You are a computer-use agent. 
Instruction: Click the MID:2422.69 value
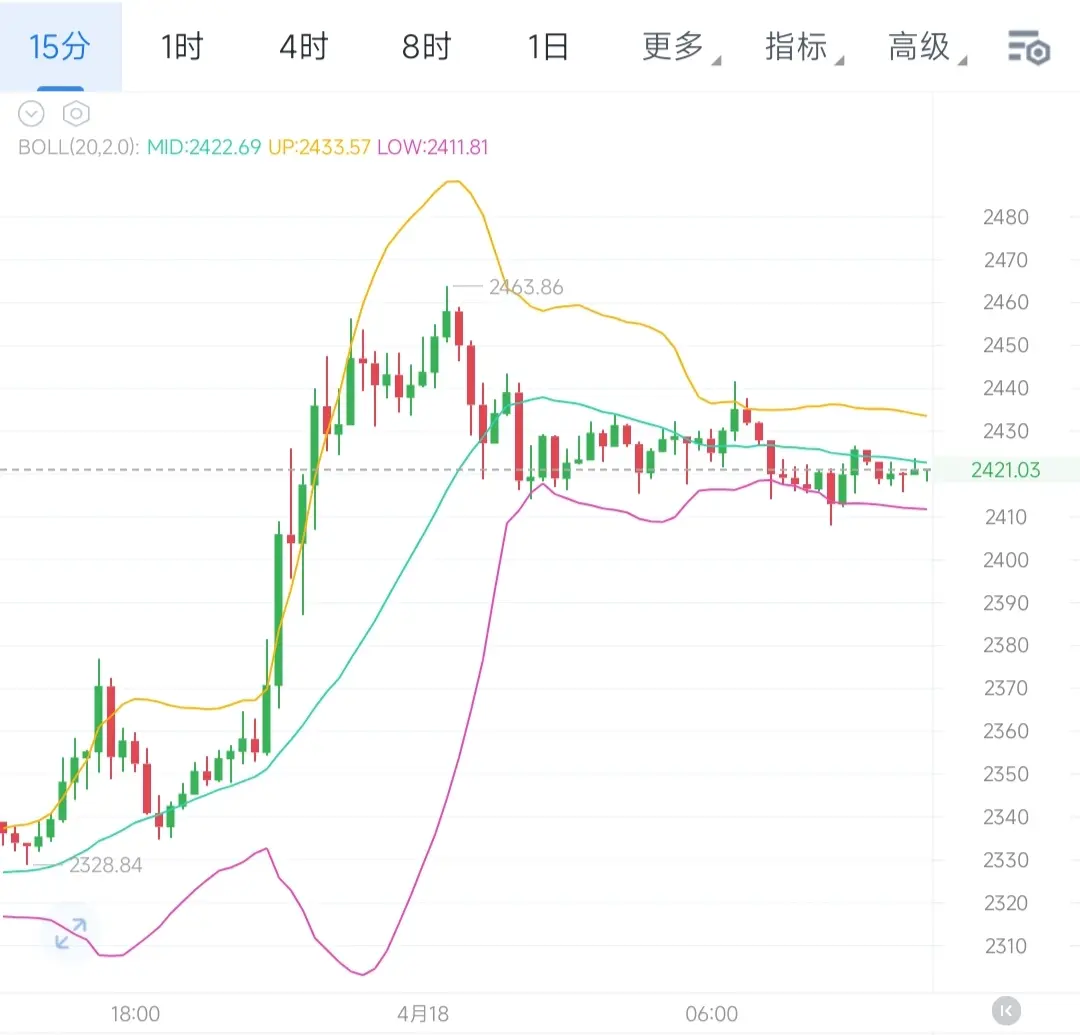pos(204,147)
